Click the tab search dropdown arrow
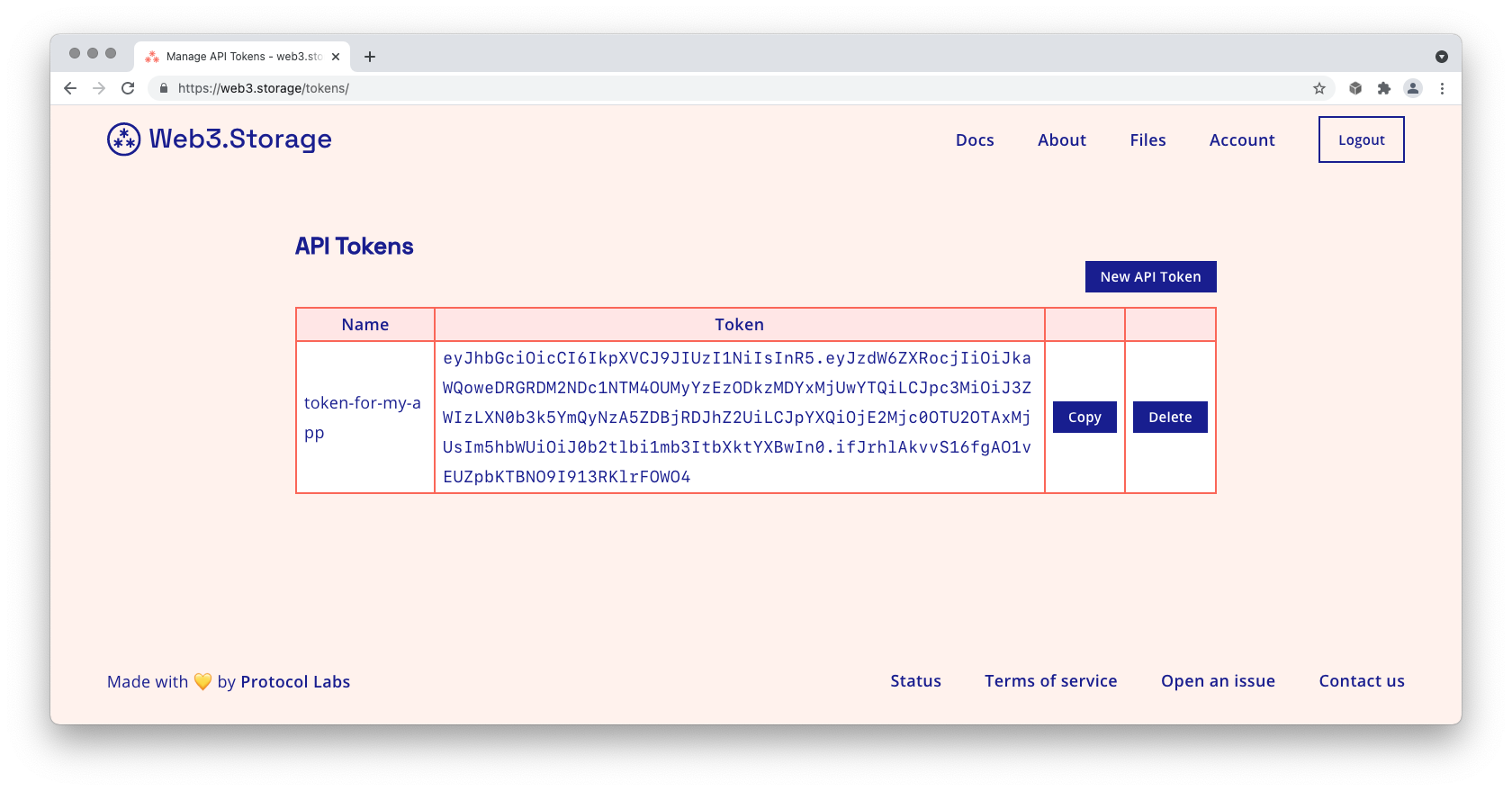The width and height of the screenshot is (1512, 791). (x=1442, y=57)
